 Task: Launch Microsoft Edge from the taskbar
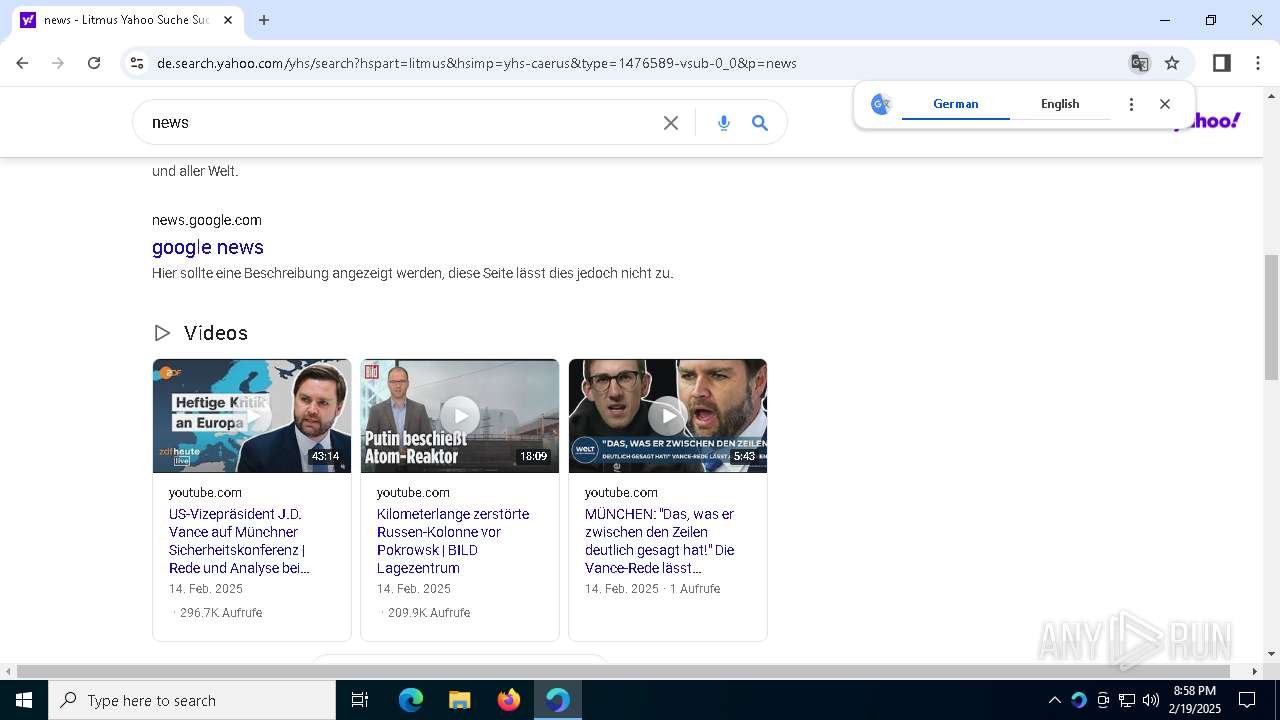click(x=411, y=700)
